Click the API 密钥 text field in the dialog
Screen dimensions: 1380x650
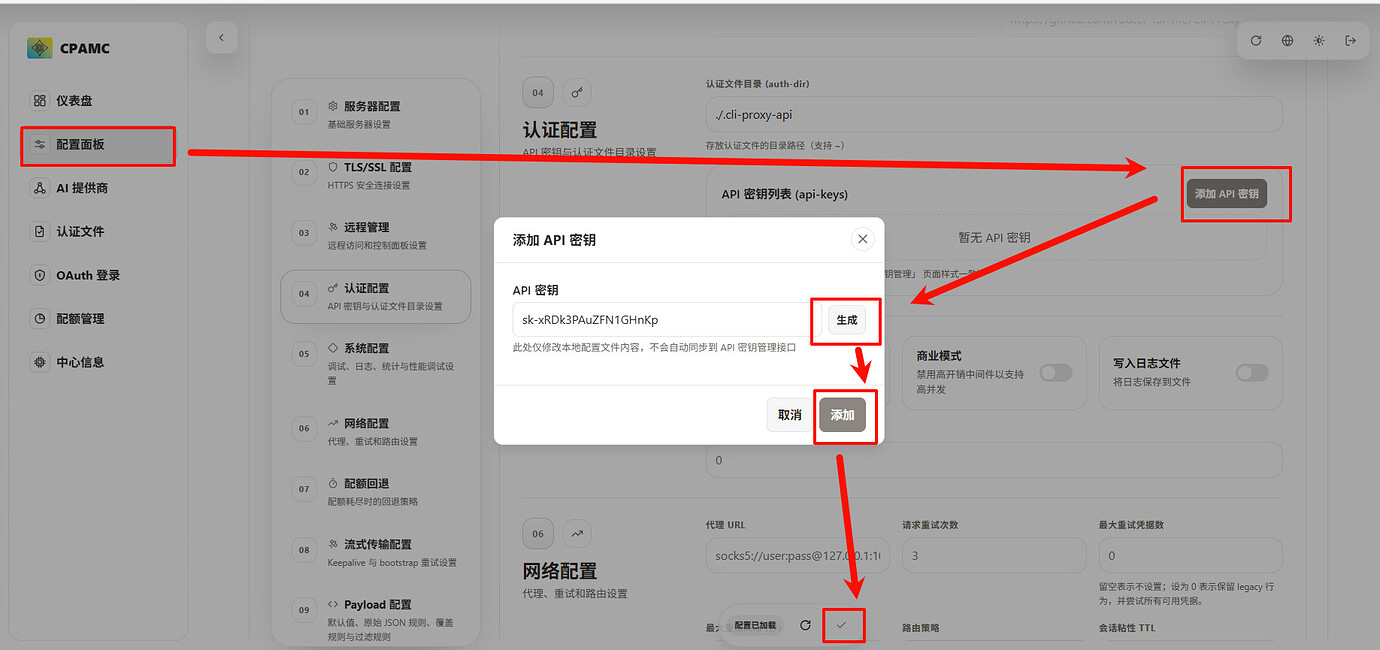coord(665,320)
